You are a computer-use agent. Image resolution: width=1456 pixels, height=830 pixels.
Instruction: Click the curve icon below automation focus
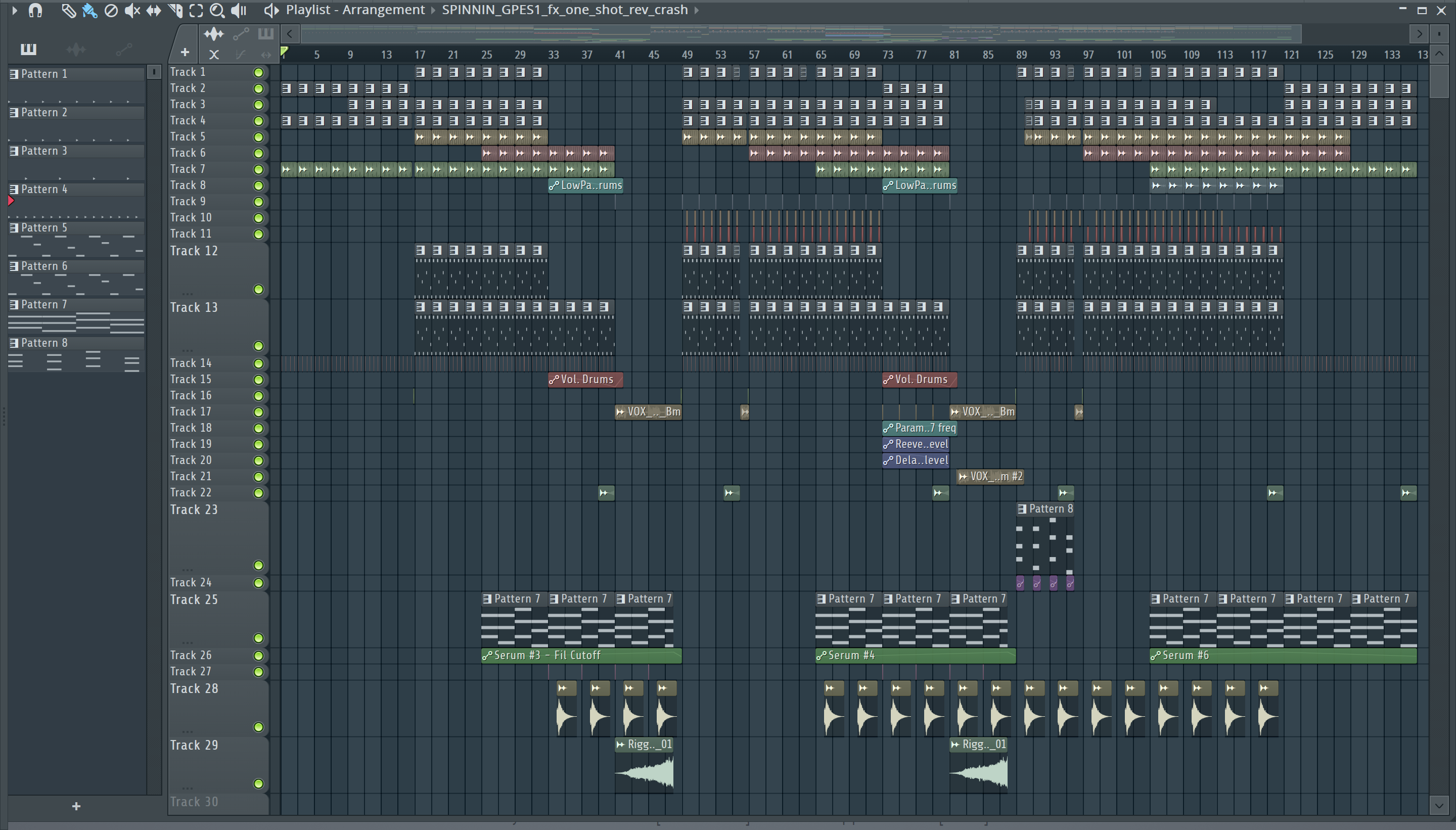click(x=240, y=55)
